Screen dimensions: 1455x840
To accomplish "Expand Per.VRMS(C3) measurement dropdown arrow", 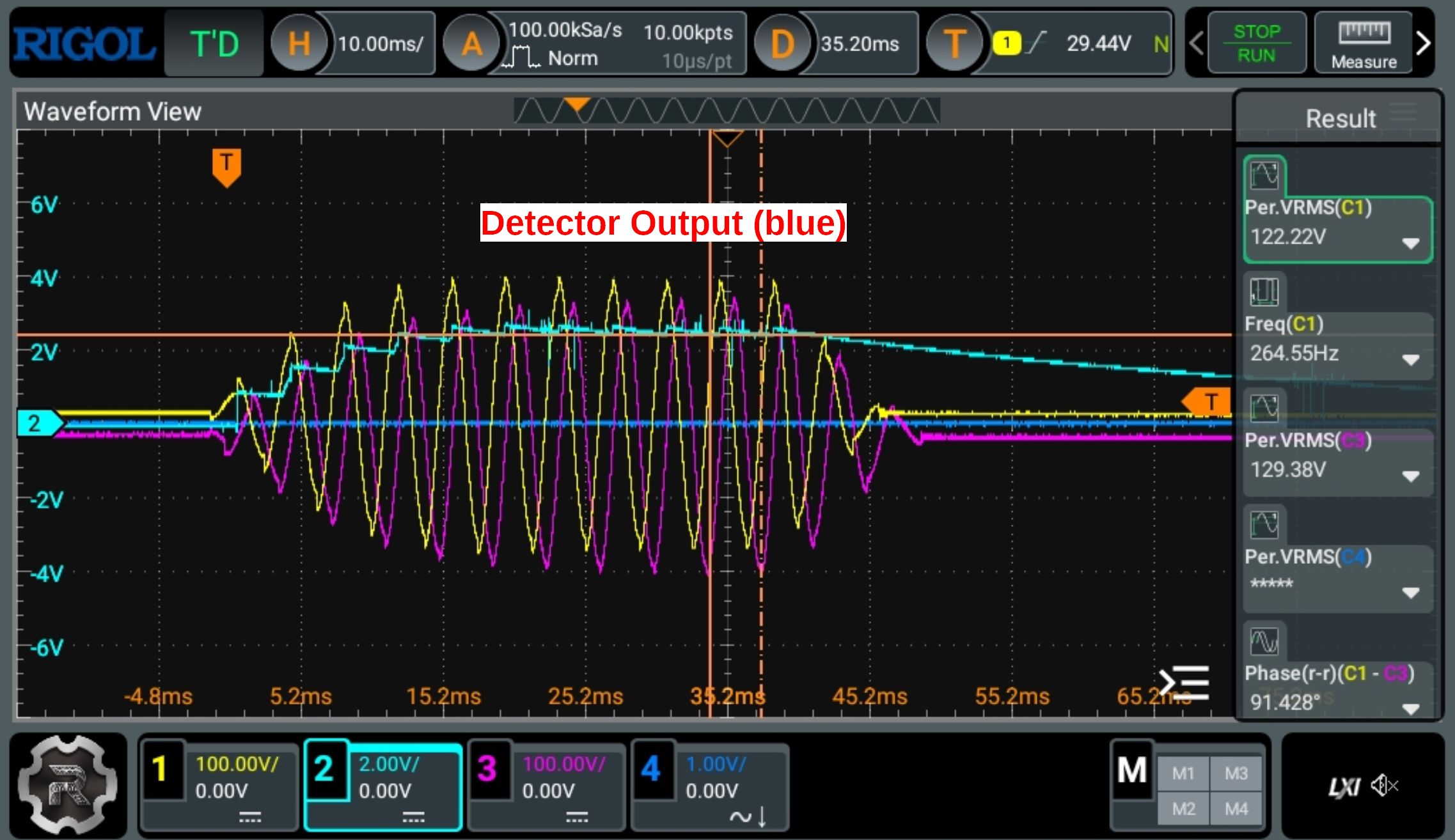I will click(x=1410, y=476).
